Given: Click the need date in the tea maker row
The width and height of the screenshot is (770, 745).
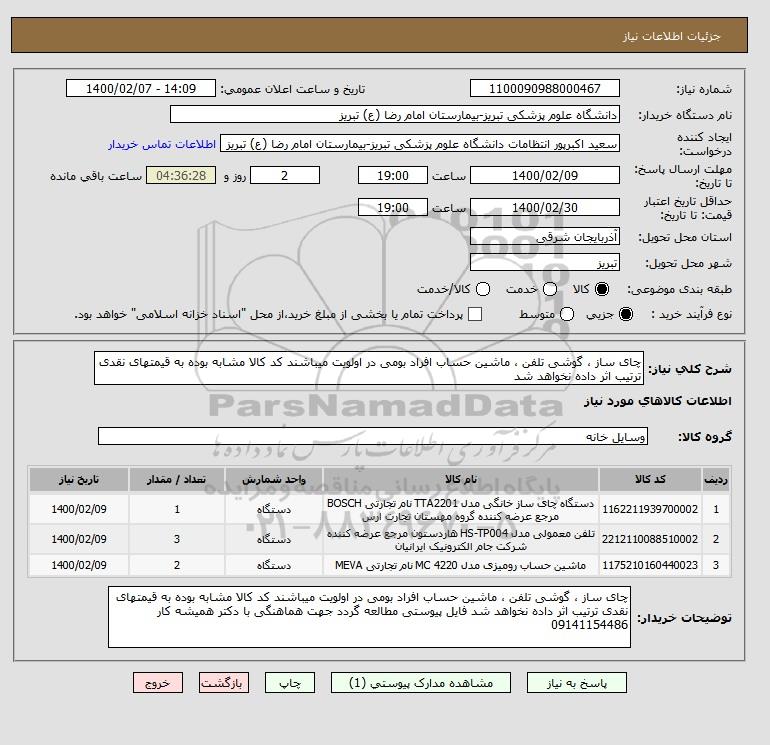Looking at the screenshot, I should tap(79, 509).
